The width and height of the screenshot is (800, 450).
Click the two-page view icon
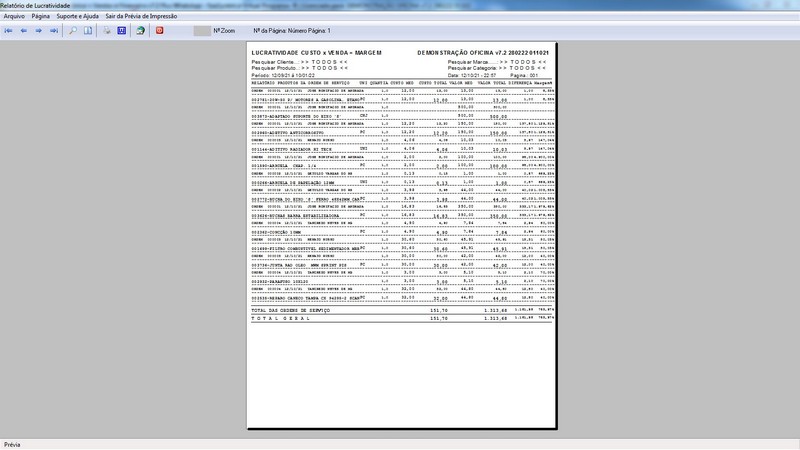click(x=88, y=31)
